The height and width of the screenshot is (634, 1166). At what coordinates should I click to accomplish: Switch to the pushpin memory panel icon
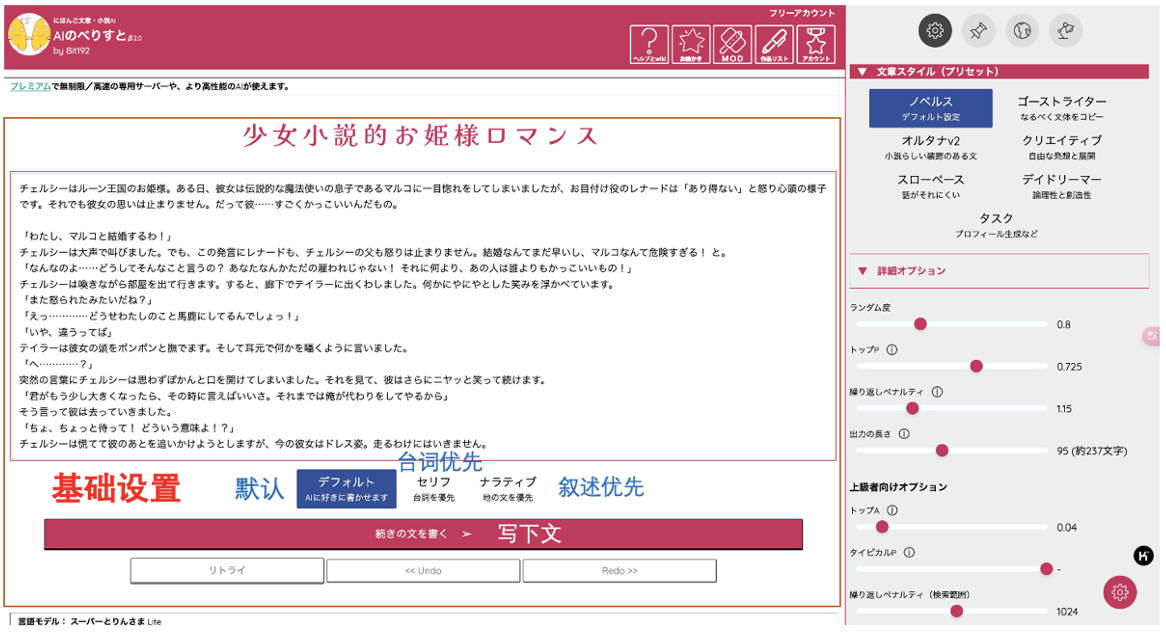[x=979, y=31]
